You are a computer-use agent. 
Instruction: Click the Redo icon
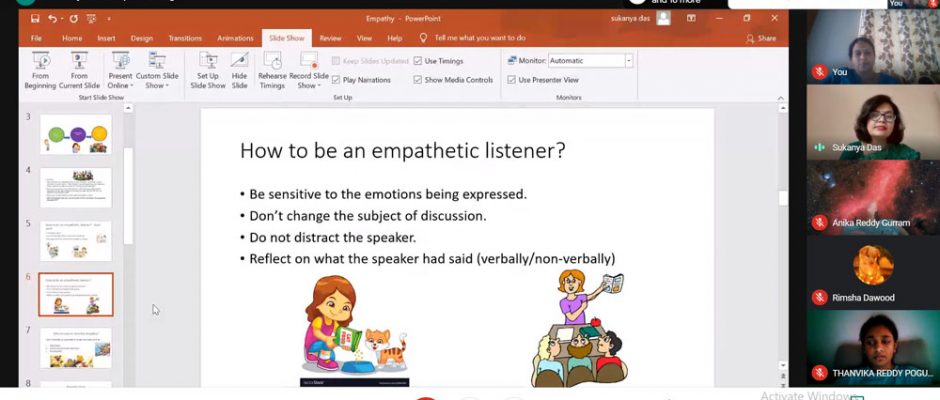73,19
